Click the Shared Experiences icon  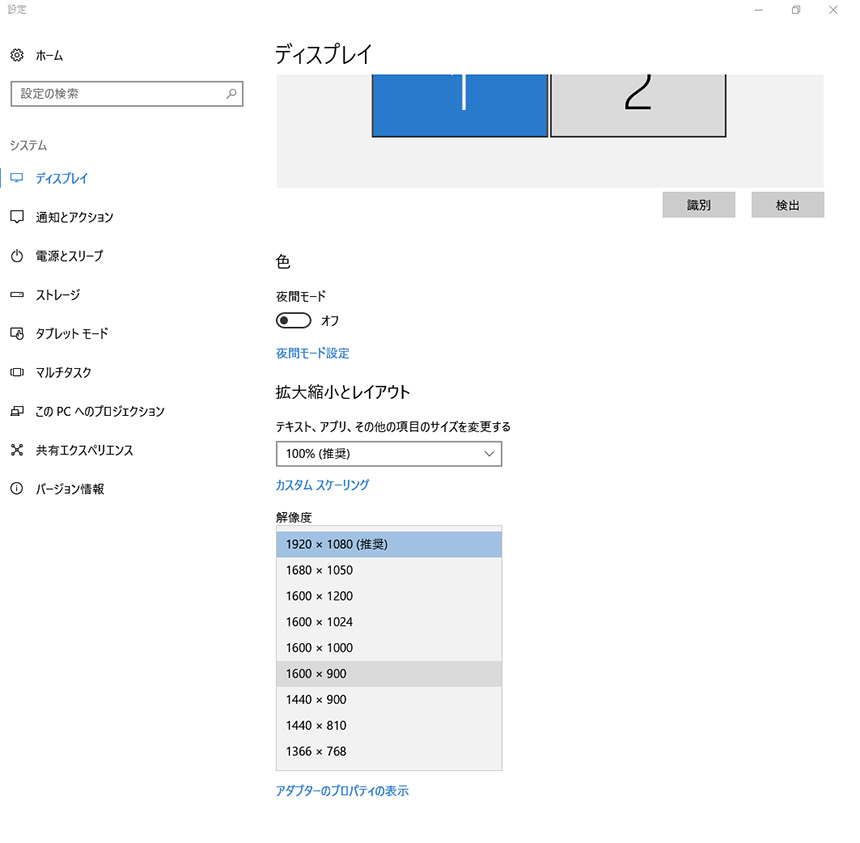click(17, 450)
